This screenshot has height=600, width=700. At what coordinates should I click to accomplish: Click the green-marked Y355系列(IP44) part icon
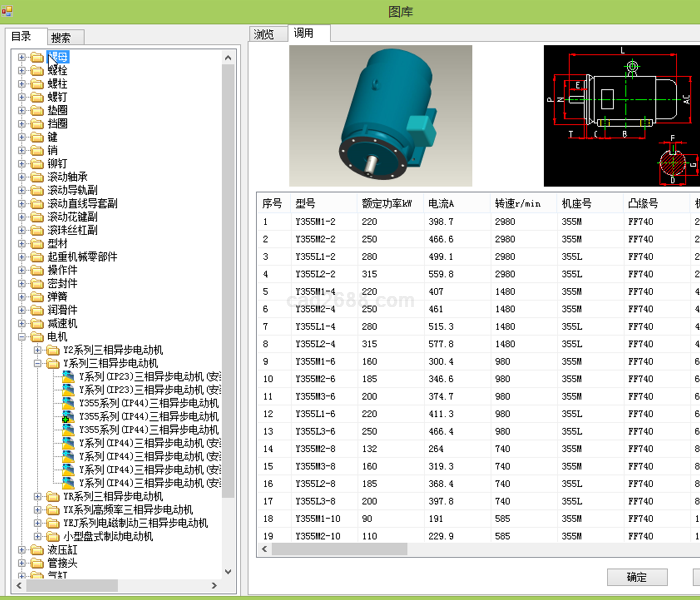pos(69,416)
